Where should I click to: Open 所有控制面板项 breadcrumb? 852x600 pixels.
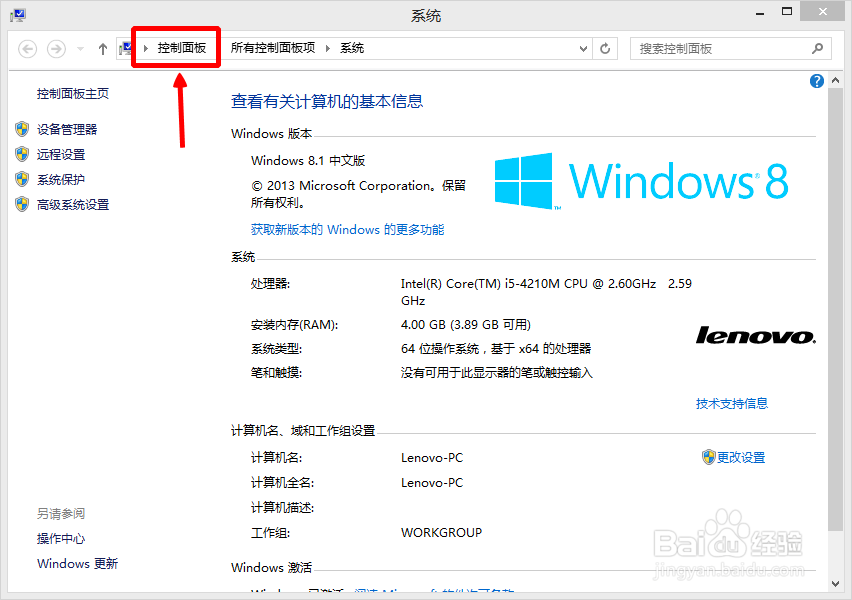273,48
